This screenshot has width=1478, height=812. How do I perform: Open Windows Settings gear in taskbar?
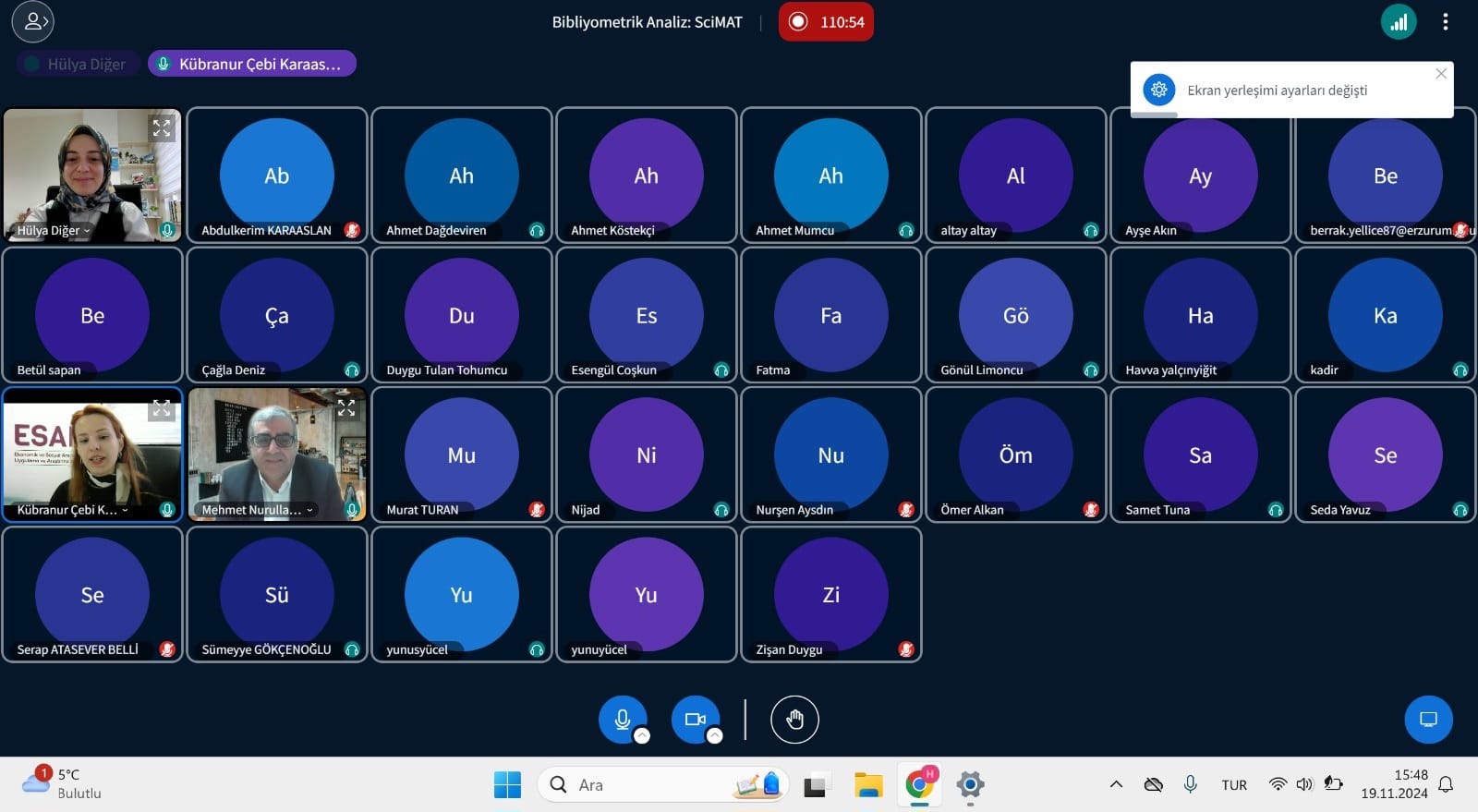click(970, 785)
